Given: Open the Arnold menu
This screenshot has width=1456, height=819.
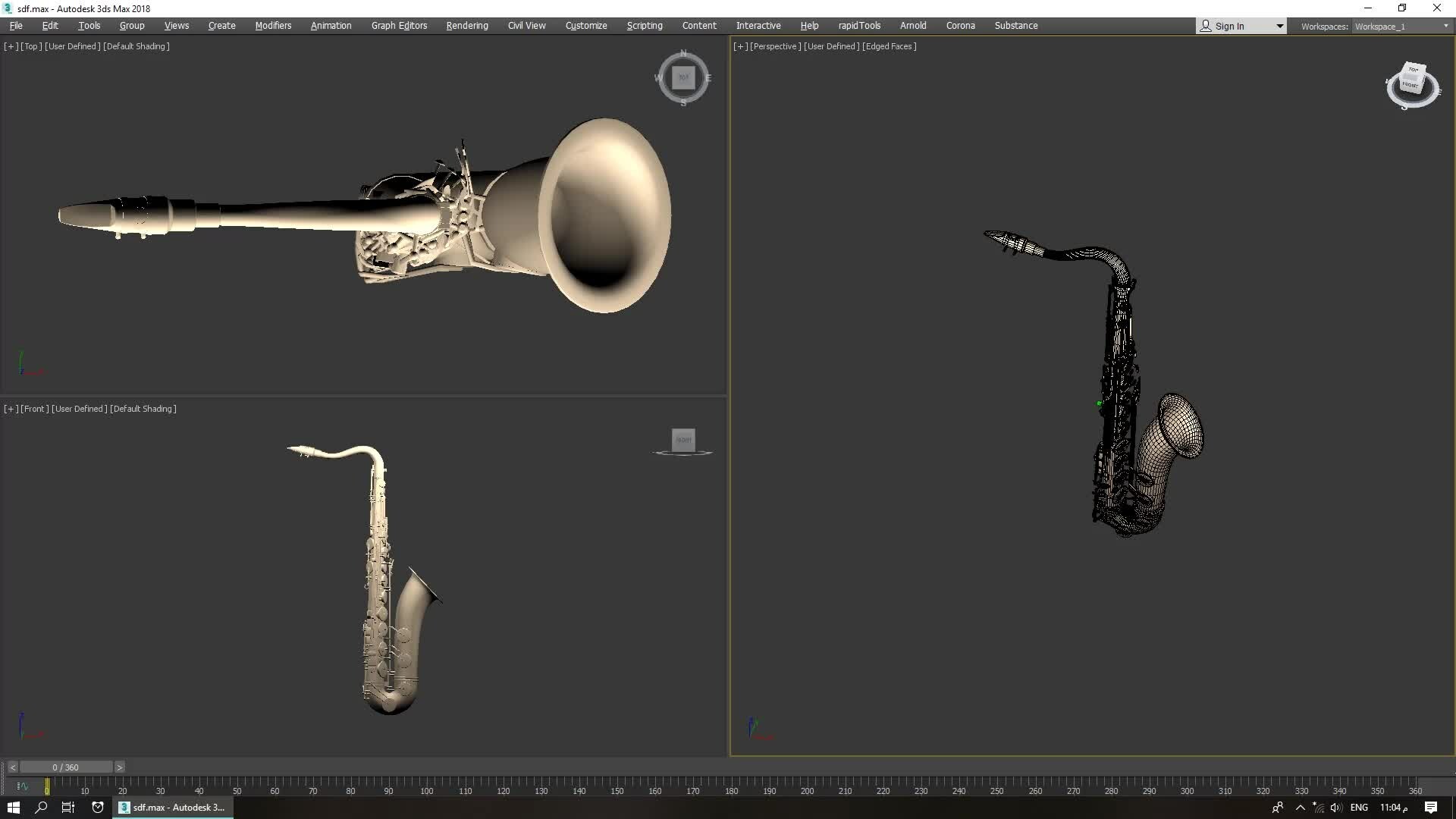Looking at the screenshot, I should 913,25.
